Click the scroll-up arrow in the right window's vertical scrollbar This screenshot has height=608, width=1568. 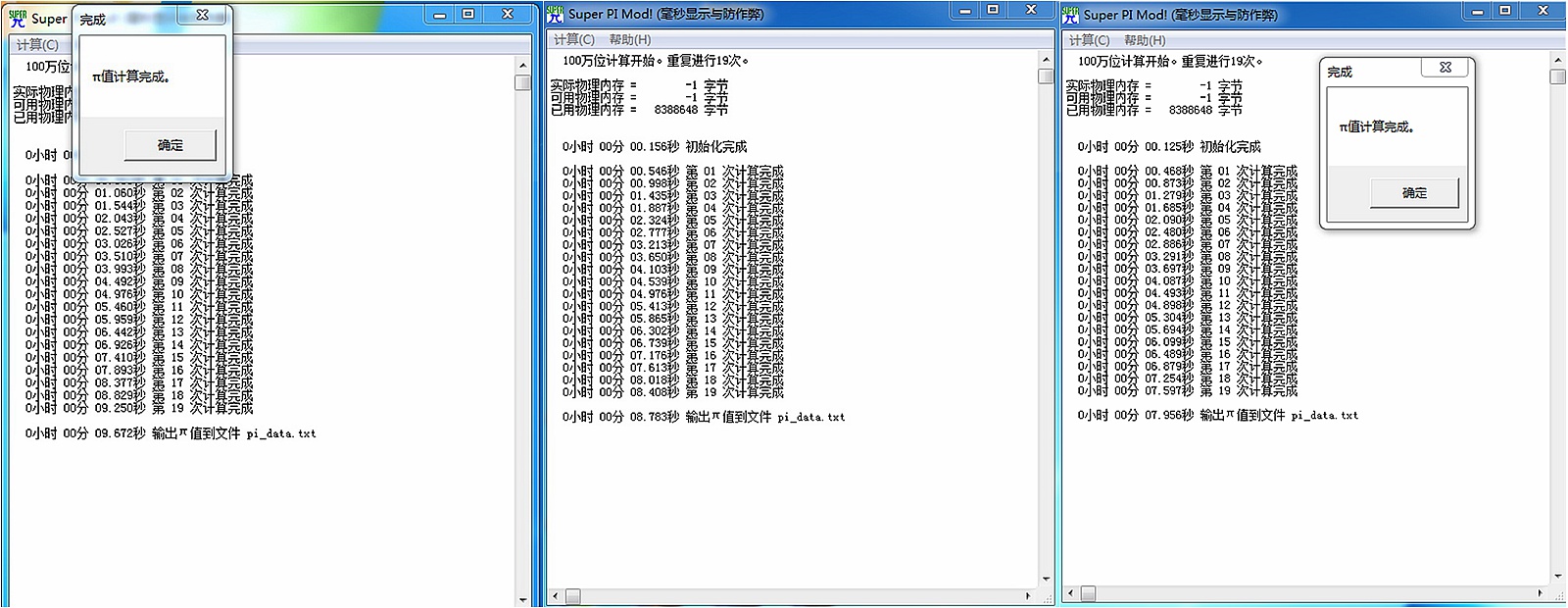(x=1557, y=60)
